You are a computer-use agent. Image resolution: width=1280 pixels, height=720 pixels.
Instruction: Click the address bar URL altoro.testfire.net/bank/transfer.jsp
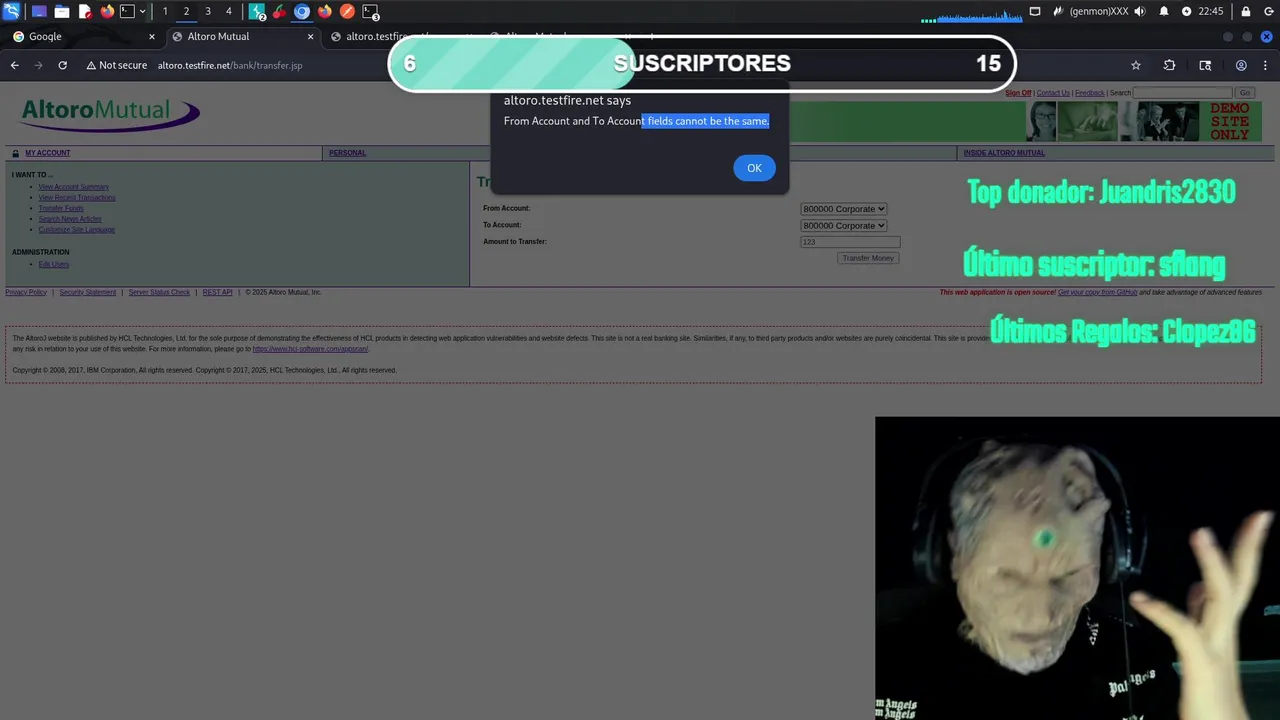pos(230,65)
